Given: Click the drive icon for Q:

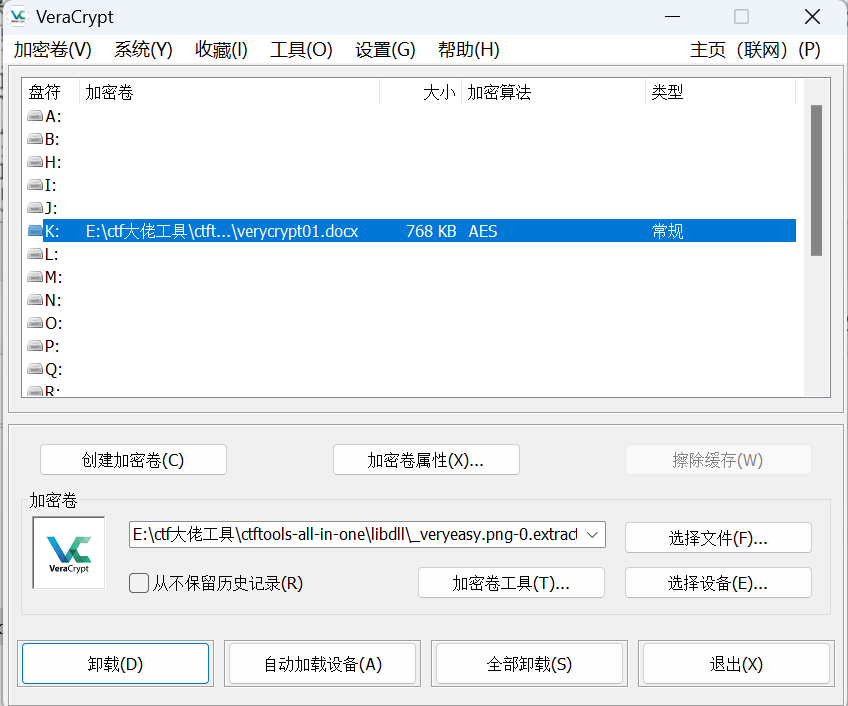Looking at the screenshot, I should 35,369.
